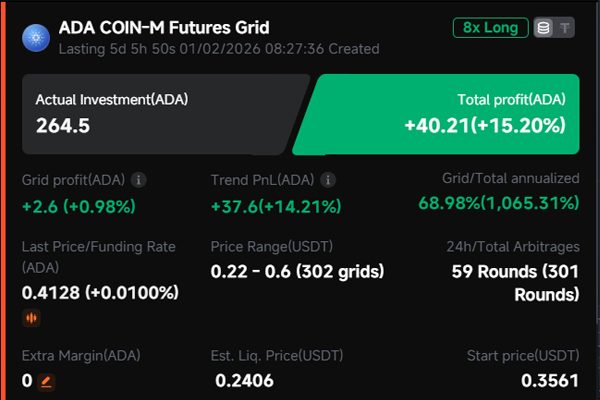Image resolution: width=600 pixels, height=400 pixels.
Task: Click the Price Range 0.22 - 0.6 value
Action: 297,271
